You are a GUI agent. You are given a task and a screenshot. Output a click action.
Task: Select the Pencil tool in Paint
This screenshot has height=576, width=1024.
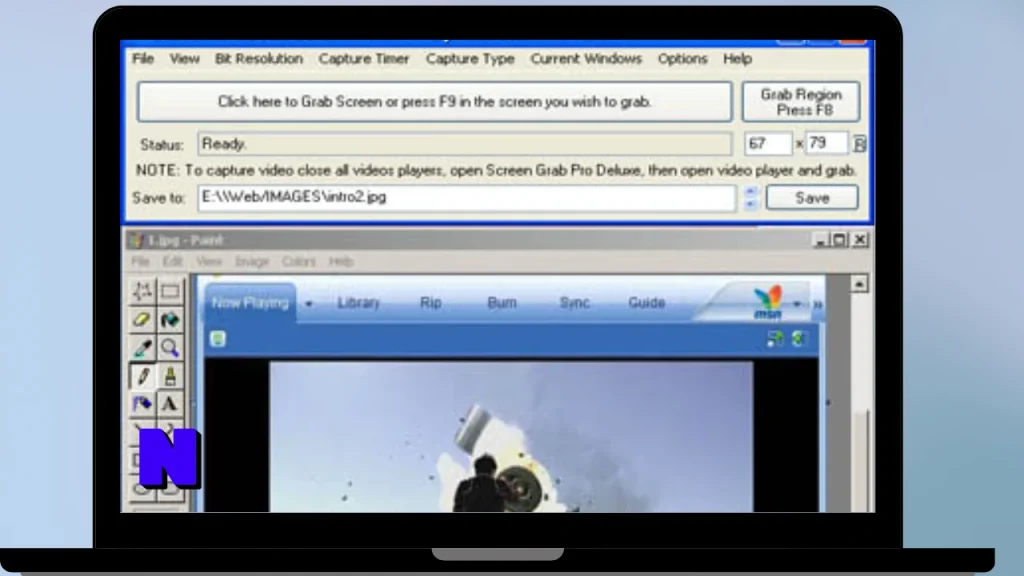coord(142,376)
